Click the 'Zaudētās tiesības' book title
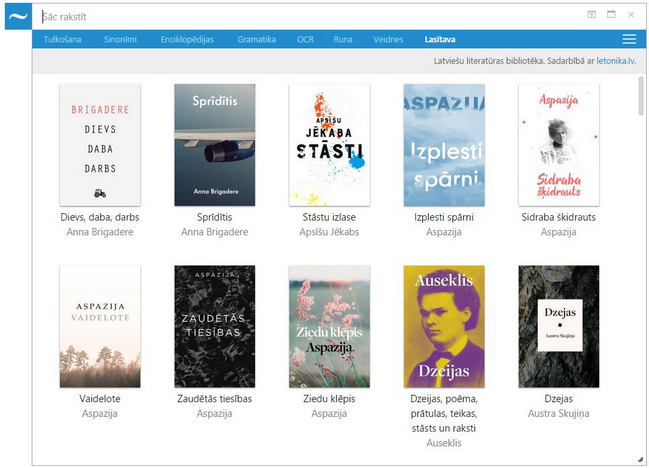This screenshot has height=468, width=649. click(x=214, y=399)
